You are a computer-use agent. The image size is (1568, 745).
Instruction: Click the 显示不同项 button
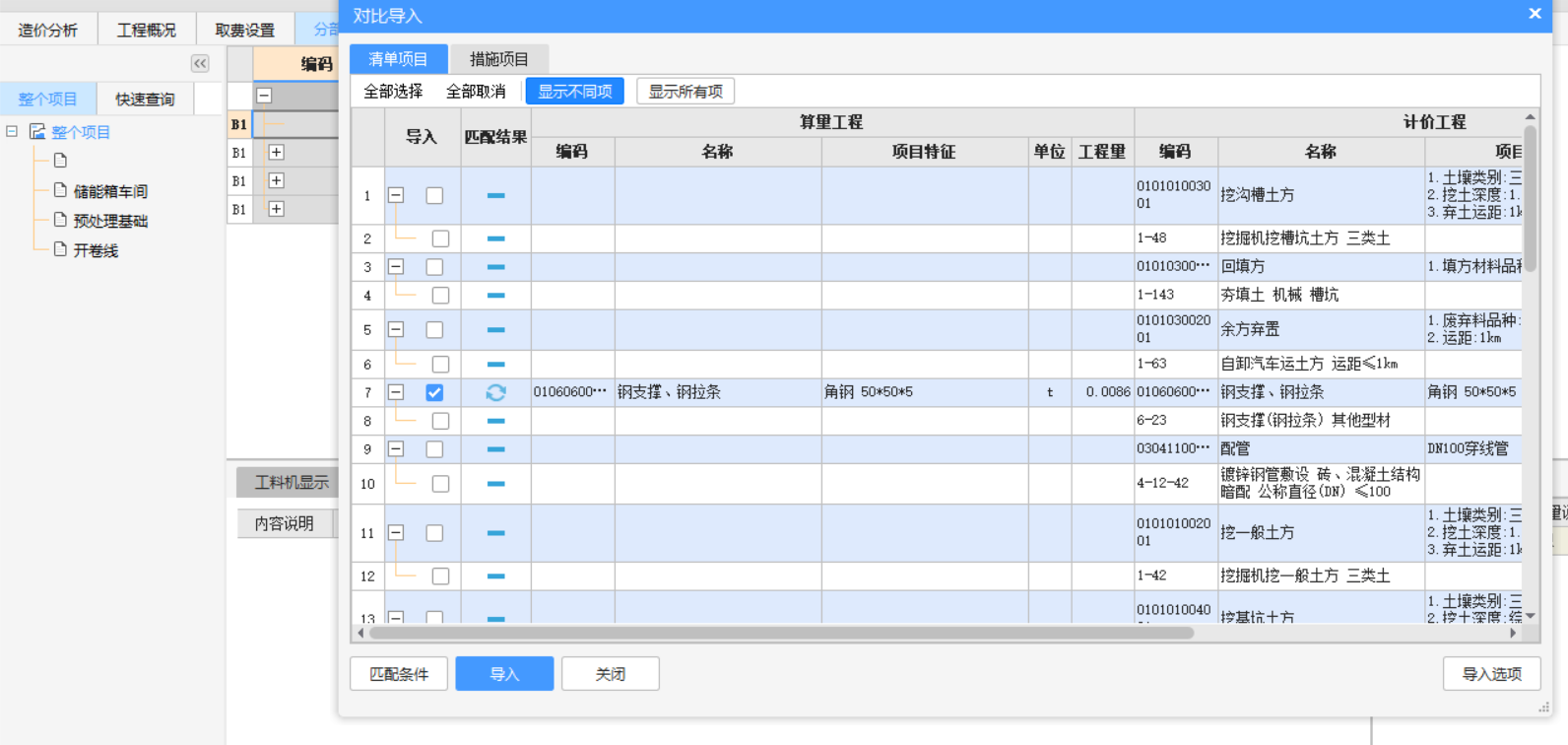pos(575,92)
